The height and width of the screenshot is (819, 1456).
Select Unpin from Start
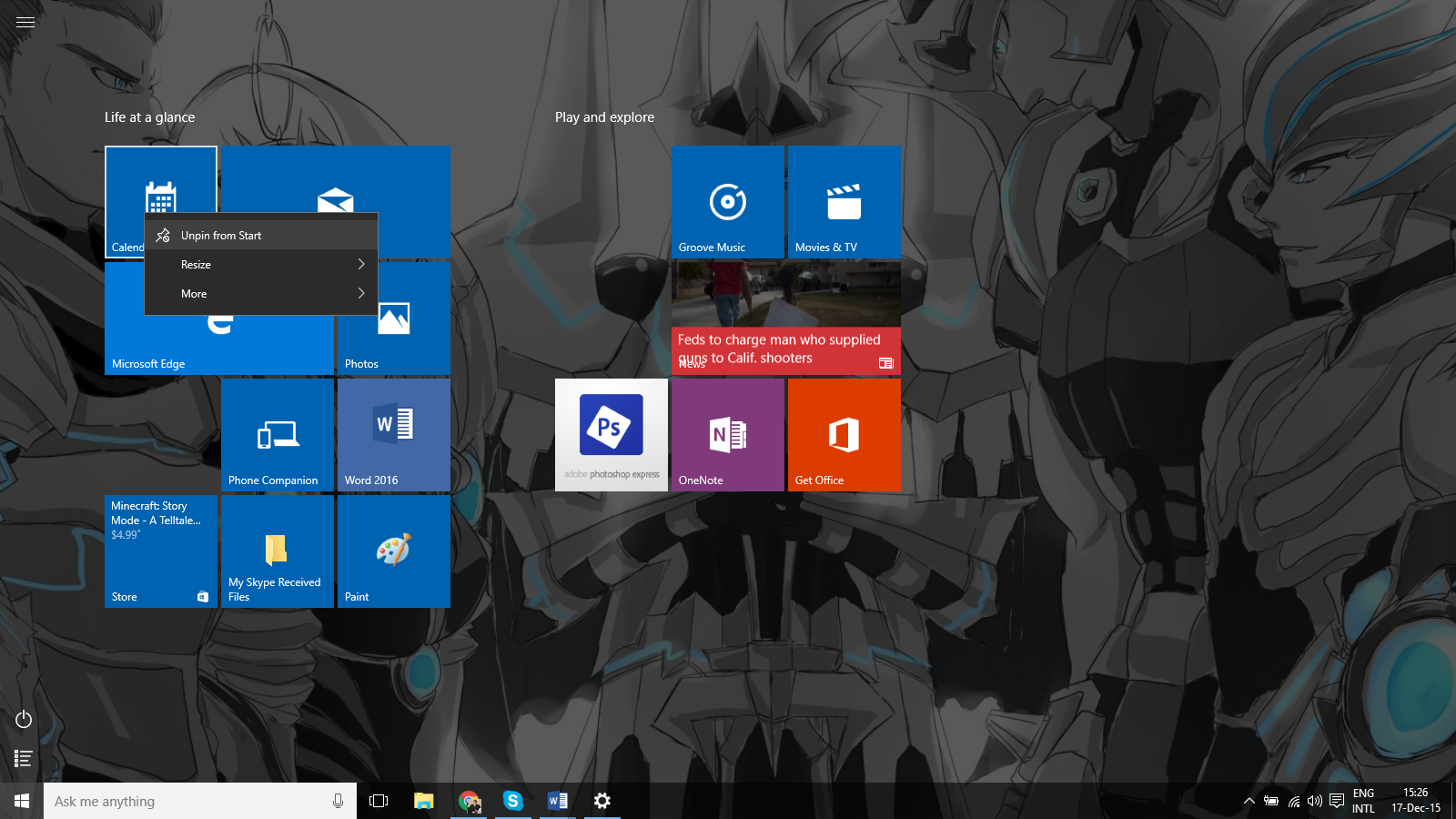click(261, 236)
